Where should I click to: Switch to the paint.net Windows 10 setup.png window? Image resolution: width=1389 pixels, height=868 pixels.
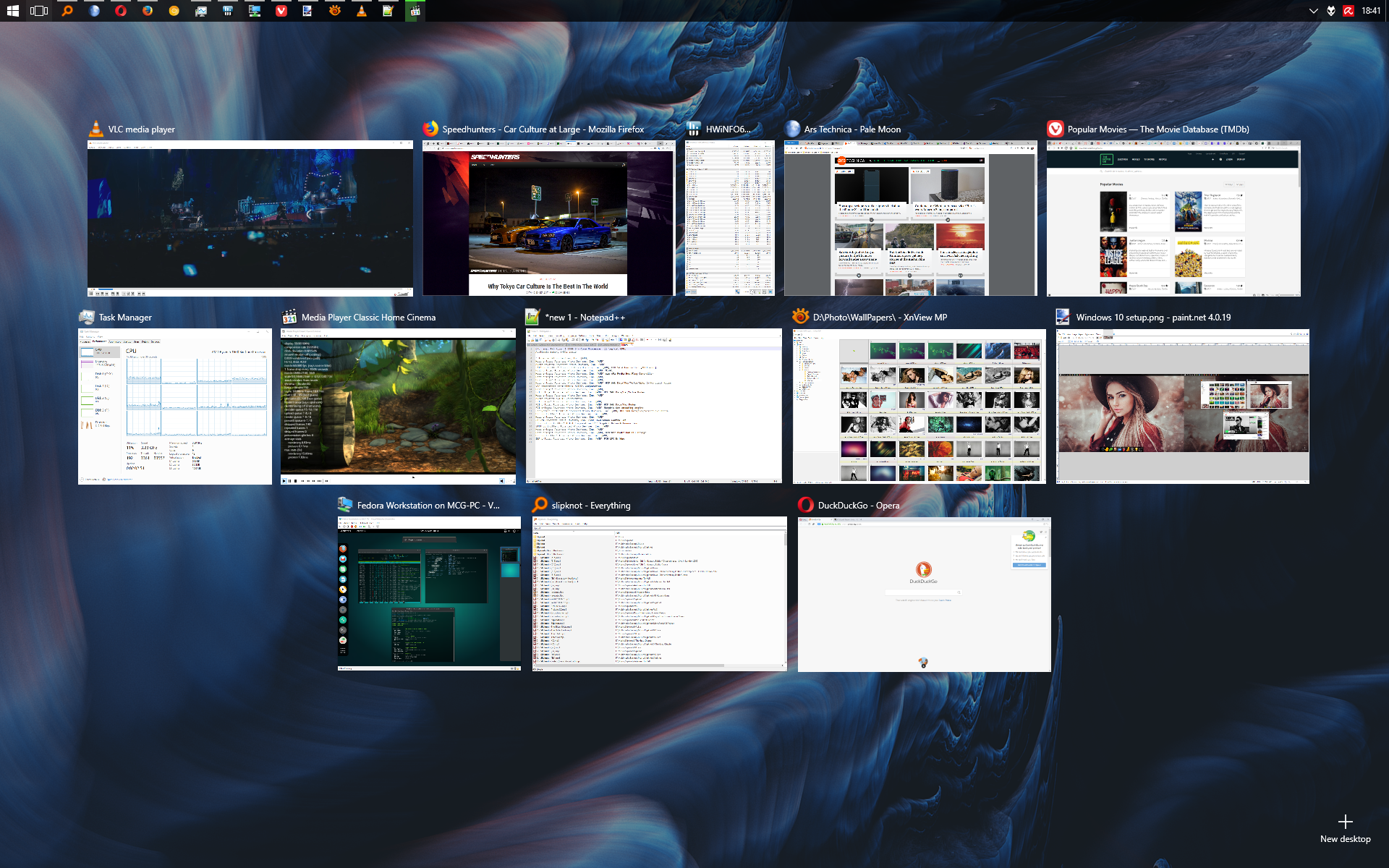pos(1182,407)
